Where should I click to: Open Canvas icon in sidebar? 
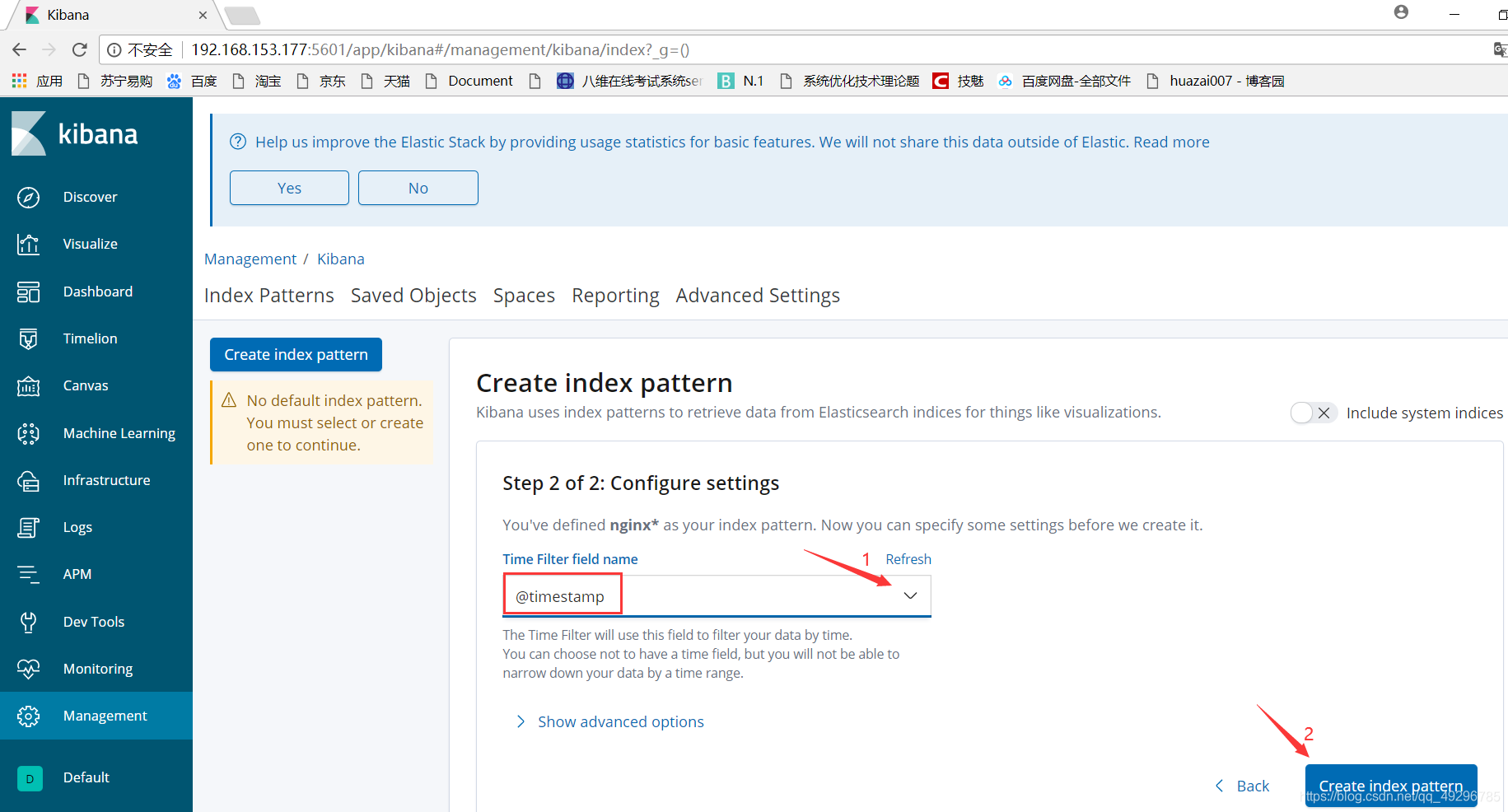[29, 386]
